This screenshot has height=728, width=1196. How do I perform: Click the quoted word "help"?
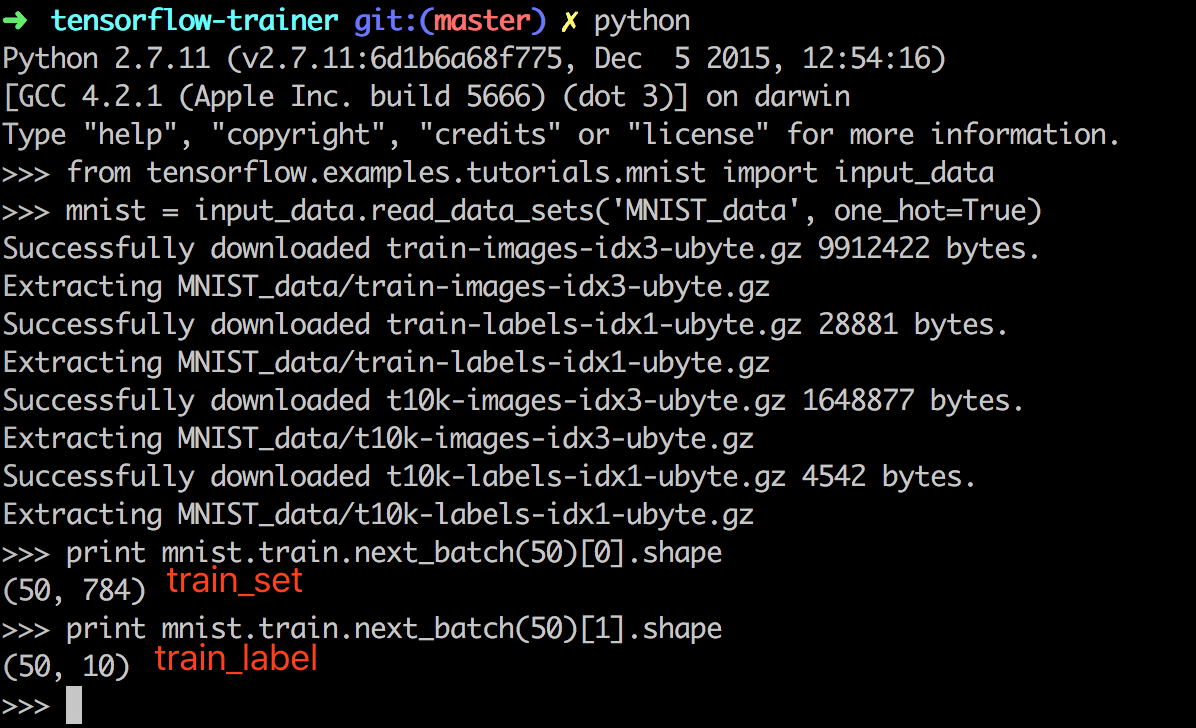pyautogui.click(x=130, y=135)
